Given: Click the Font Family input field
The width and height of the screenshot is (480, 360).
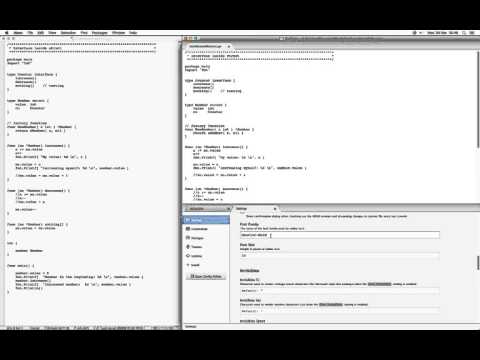Looking at the screenshot, I should (x=339, y=235).
